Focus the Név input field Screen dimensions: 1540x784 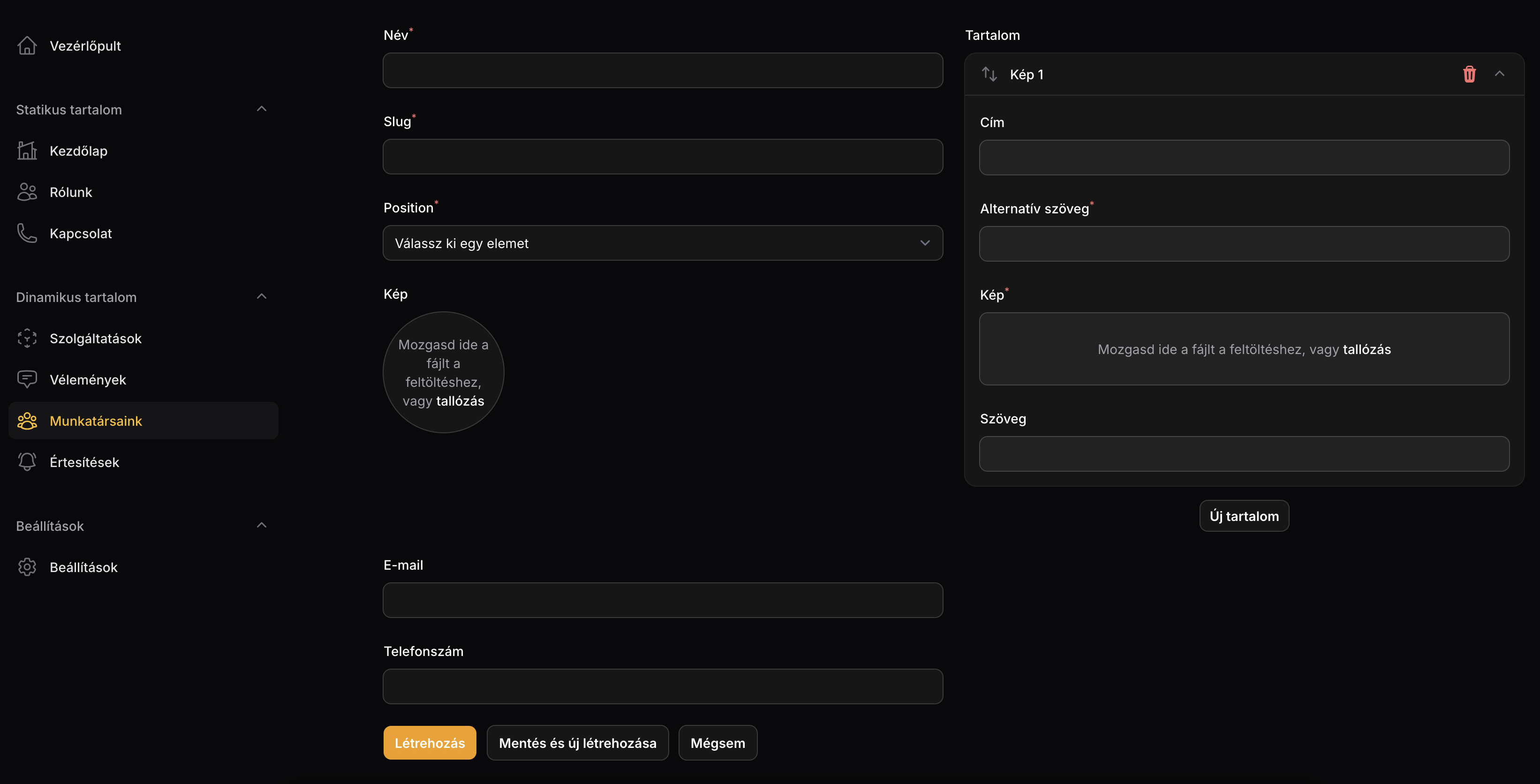(x=663, y=70)
